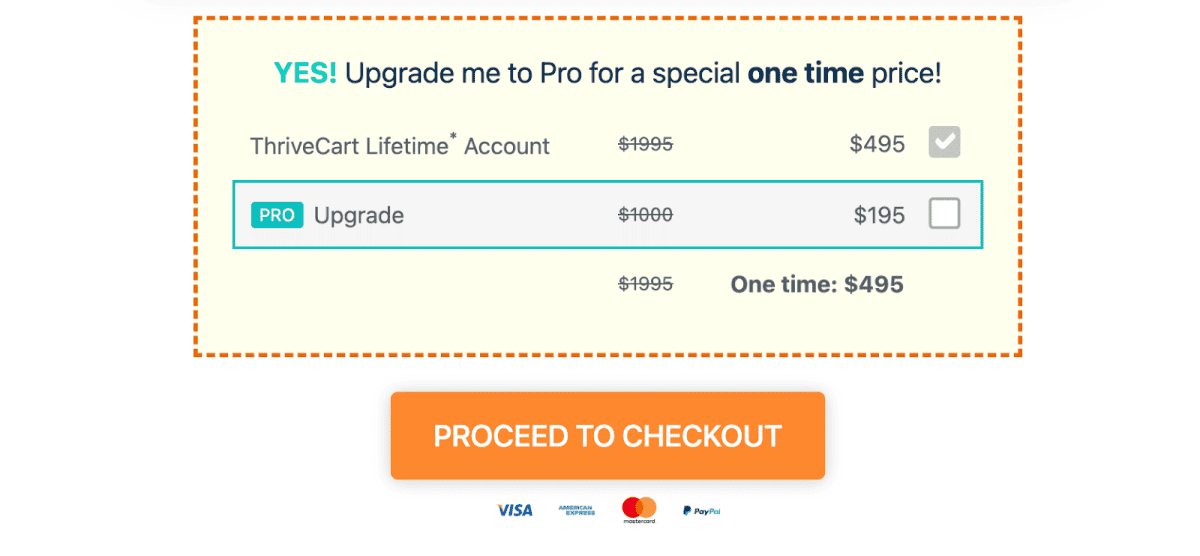Click the PayPal logo
The width and height of the screenshot is (1200, 556).
[702, 510]
